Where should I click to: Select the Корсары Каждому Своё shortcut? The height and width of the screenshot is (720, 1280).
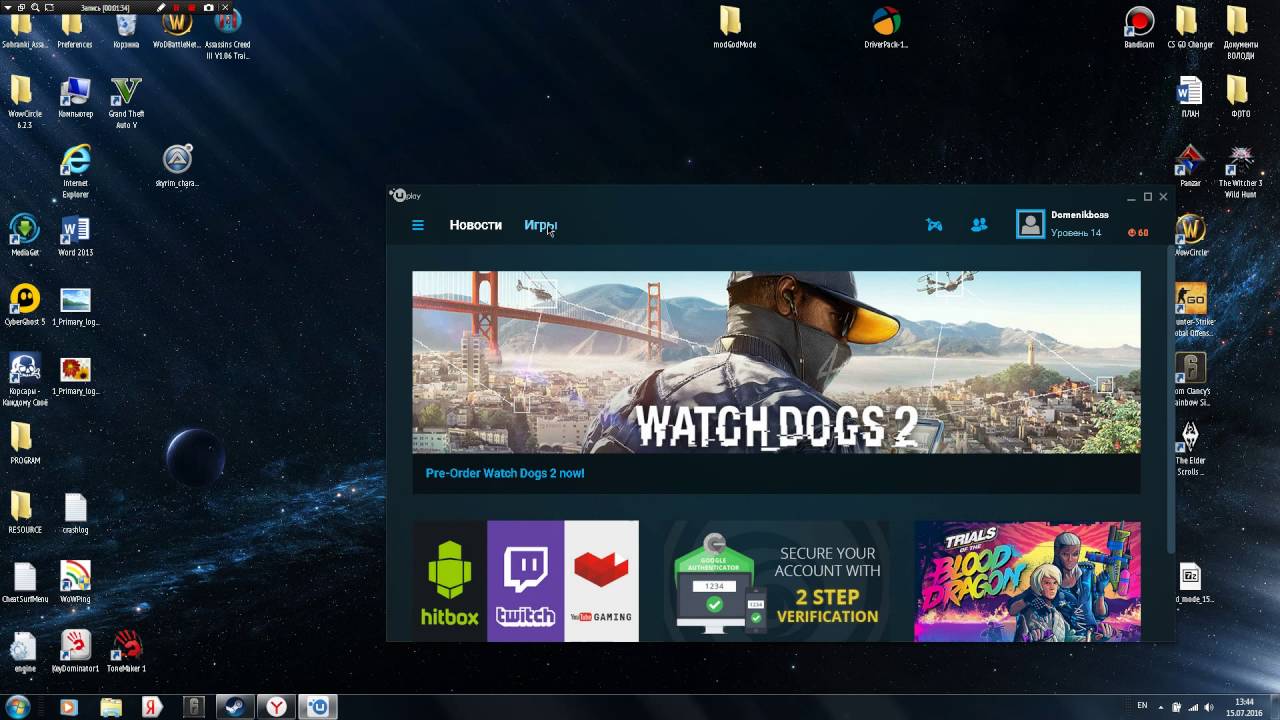point(25,380)
